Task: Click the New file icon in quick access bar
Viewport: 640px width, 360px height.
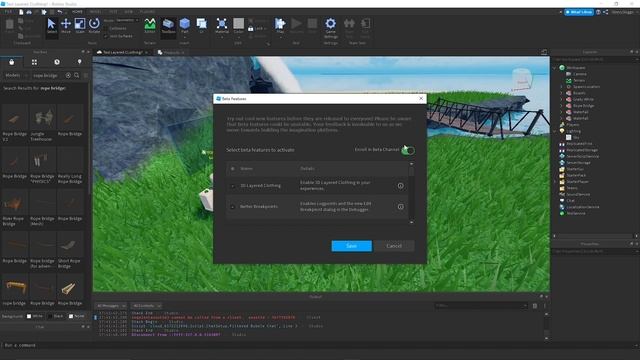Action: (x=21, y=12)
